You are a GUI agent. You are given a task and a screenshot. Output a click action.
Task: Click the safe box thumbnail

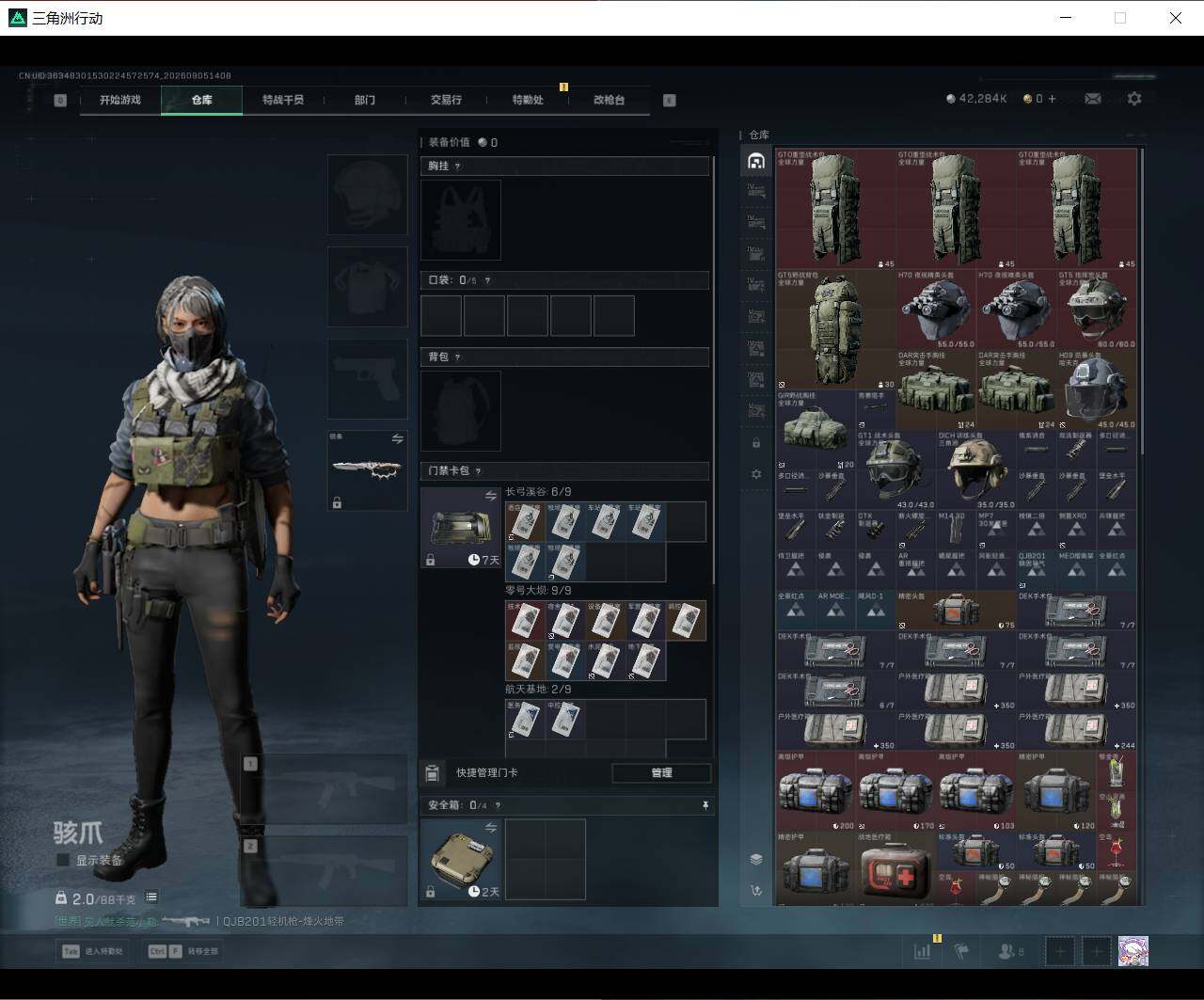pos(461,859)
